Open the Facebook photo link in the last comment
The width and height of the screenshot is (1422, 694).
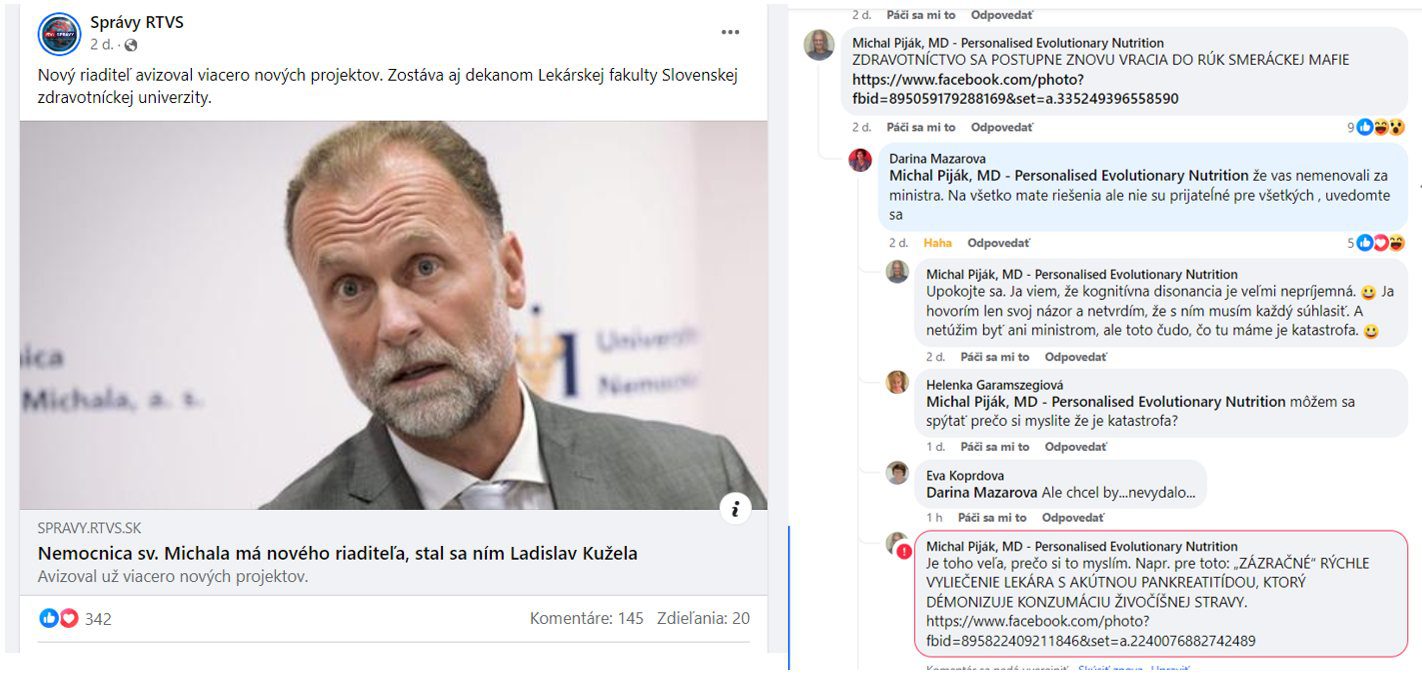pyautogui.click(x=1090, y=631)
